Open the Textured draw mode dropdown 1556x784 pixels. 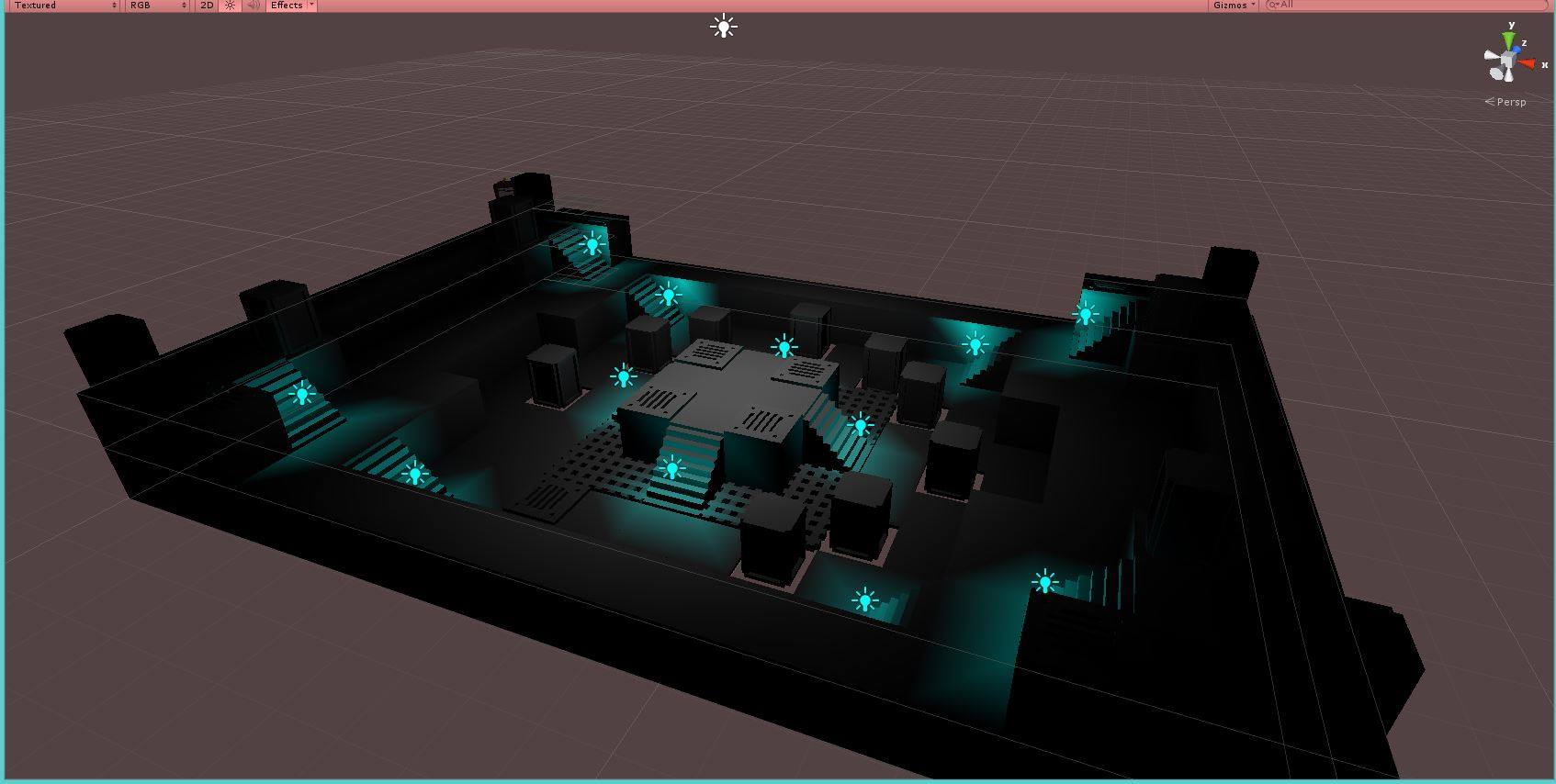(64, 6)
